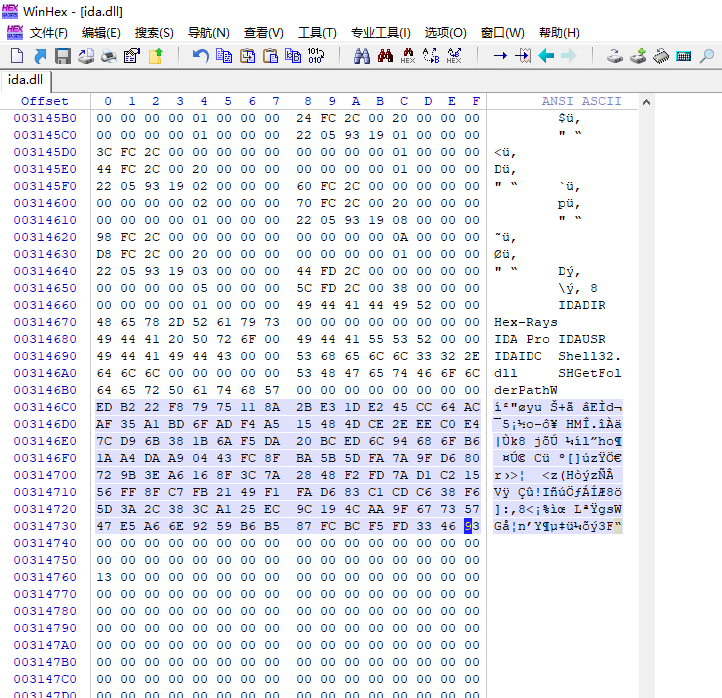722x698 pixels.
Task: Navigate back with the teal left arrow
Action: pyautogui.click(x=546, y=56)
